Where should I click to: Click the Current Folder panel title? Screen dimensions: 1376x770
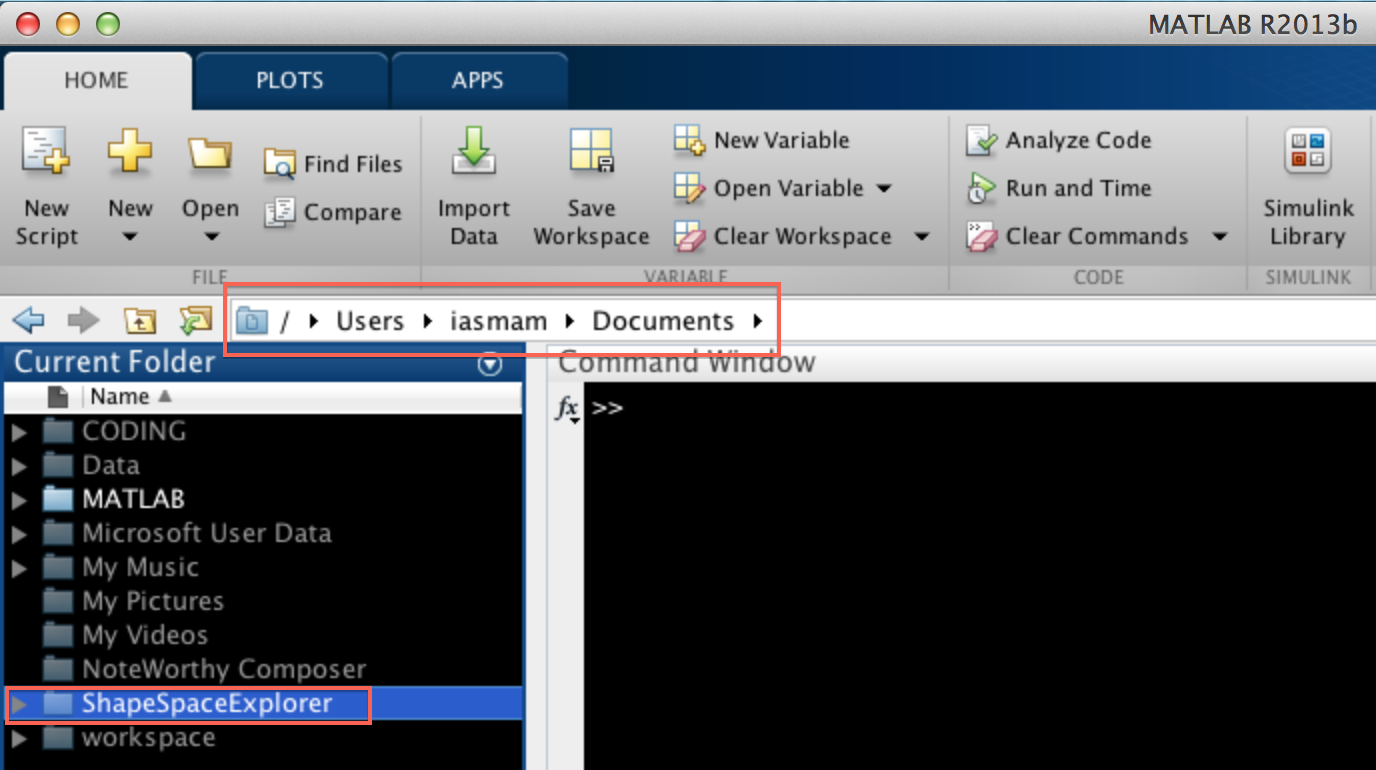[x=115, y=362]
